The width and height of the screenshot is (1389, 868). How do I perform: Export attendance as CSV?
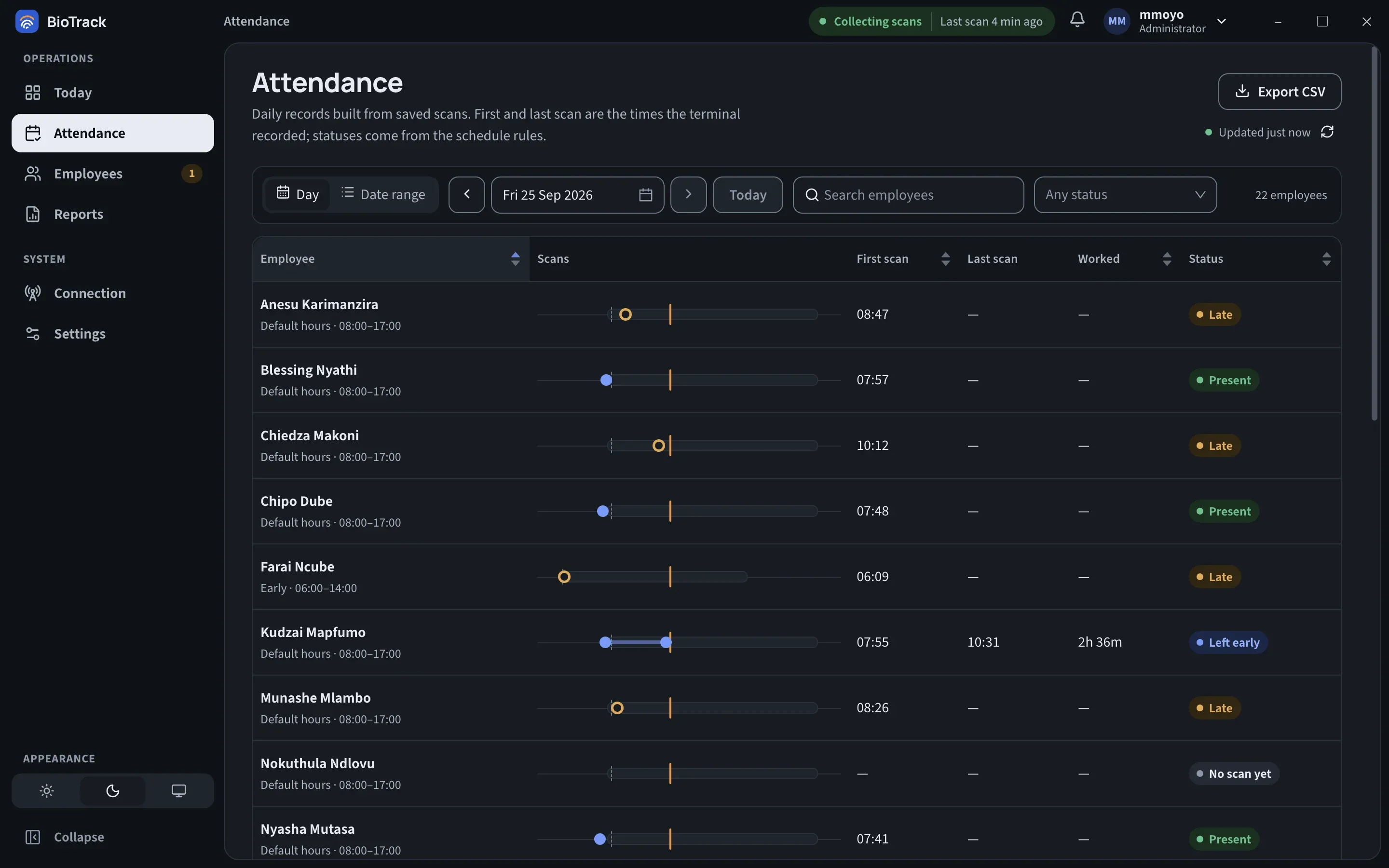(x=1280, y=91)
